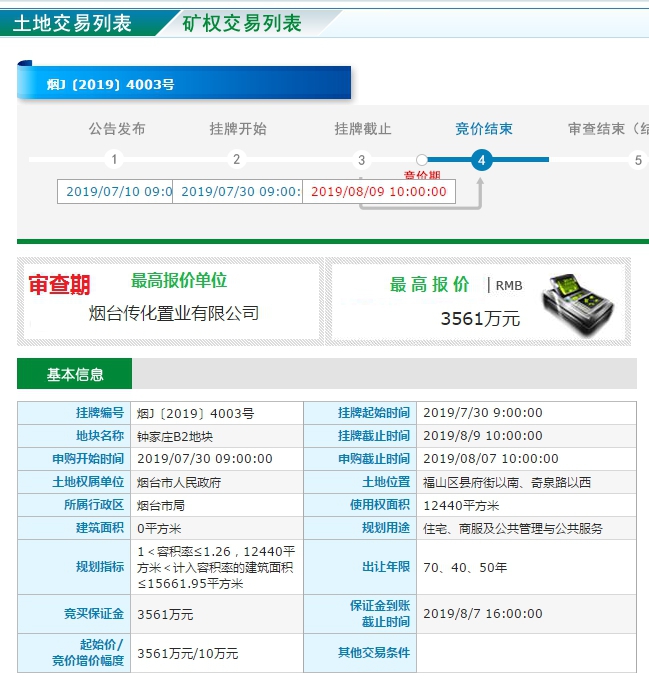Click the 挂牌截止 stage label
The height and width of the screenshot is (688, 649).
point(363,129)
